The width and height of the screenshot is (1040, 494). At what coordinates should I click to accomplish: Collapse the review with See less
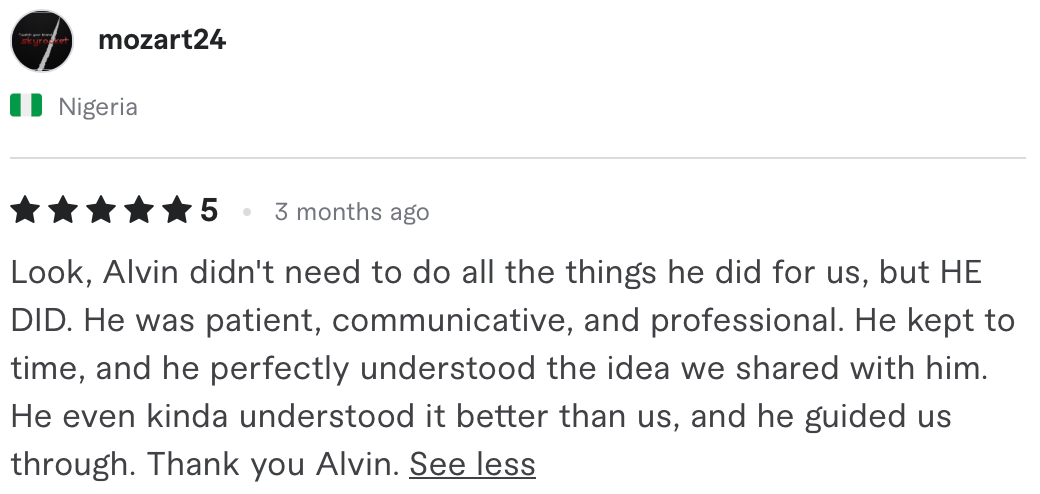pyautogui.click(x=472, y=464)
